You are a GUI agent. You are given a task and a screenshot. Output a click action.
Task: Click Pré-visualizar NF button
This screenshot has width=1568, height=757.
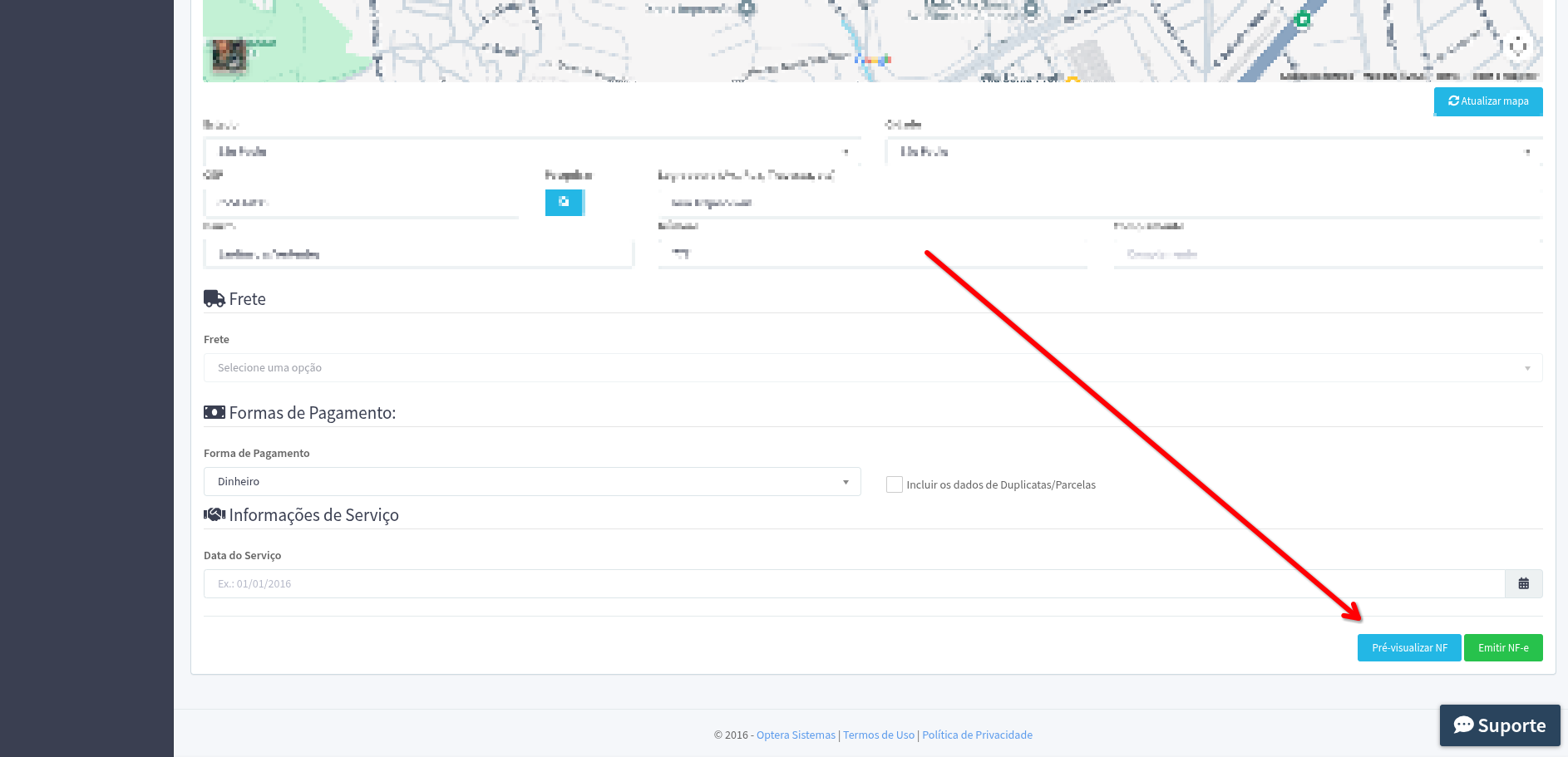coord(1408,648)
